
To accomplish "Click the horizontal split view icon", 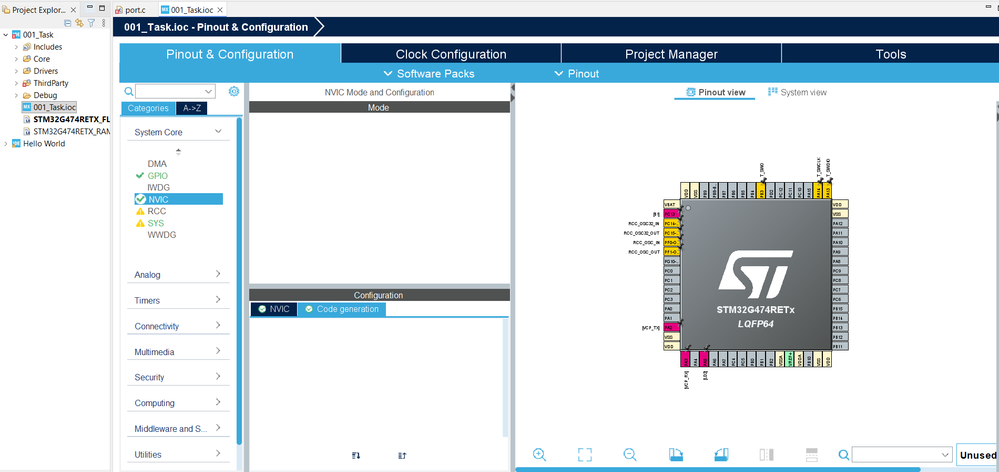I will pyautogui.click(x=812, y=454).
